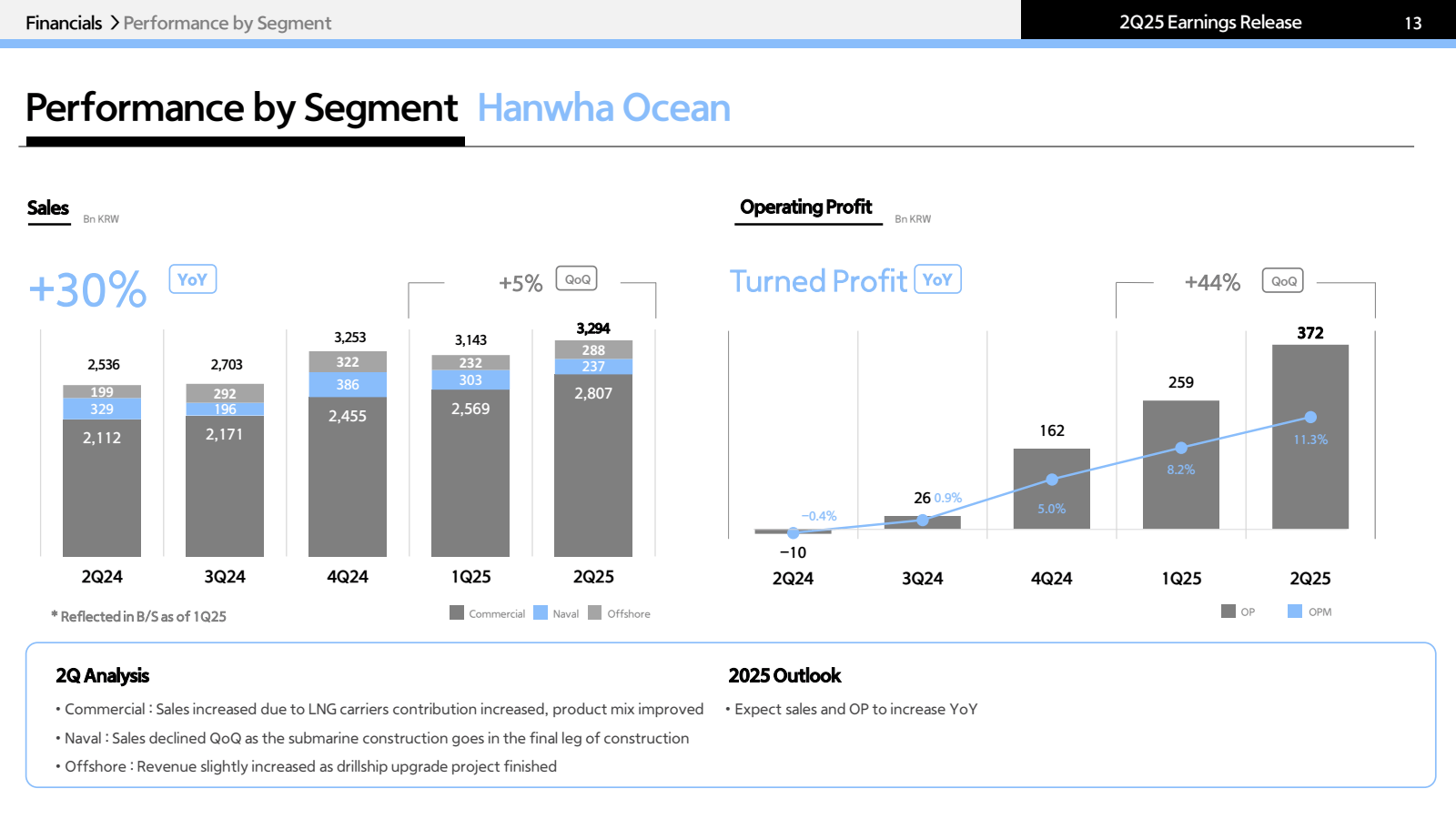
Task: Click the Naval legend swatch
Action: click(541, 612)
